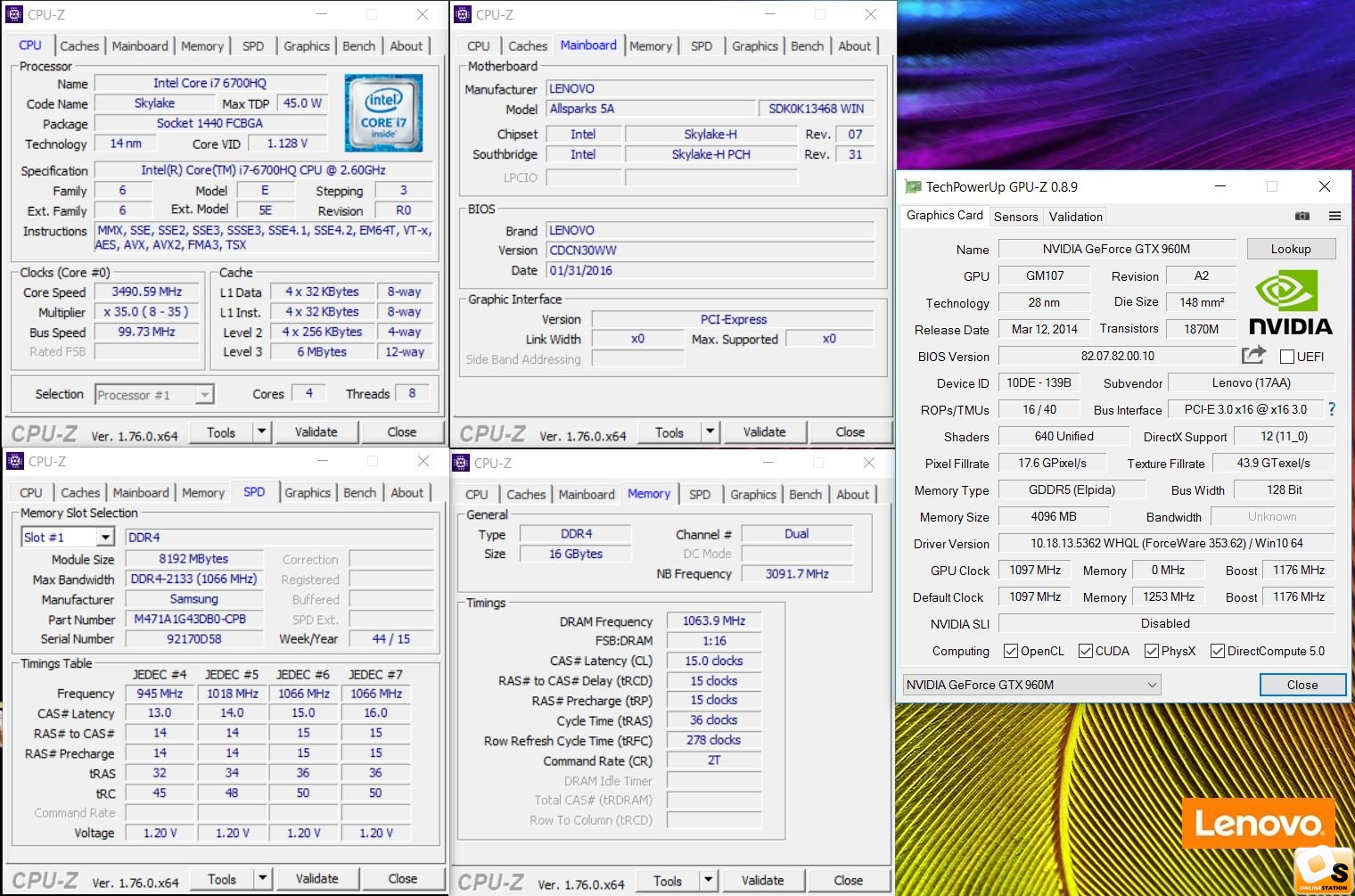Expand Tools dropdown arrow in CPU window
The width and height of the screenshot is (1355, 896).
pyautogui.click(x=262, y=432)
